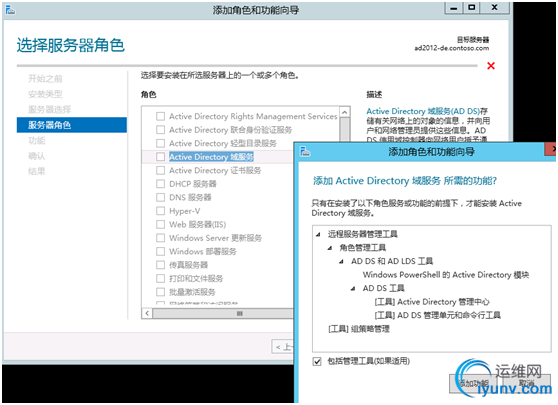
Task: Click the roles list horizontal scroll-left arrow
Action: click(147, 313)
